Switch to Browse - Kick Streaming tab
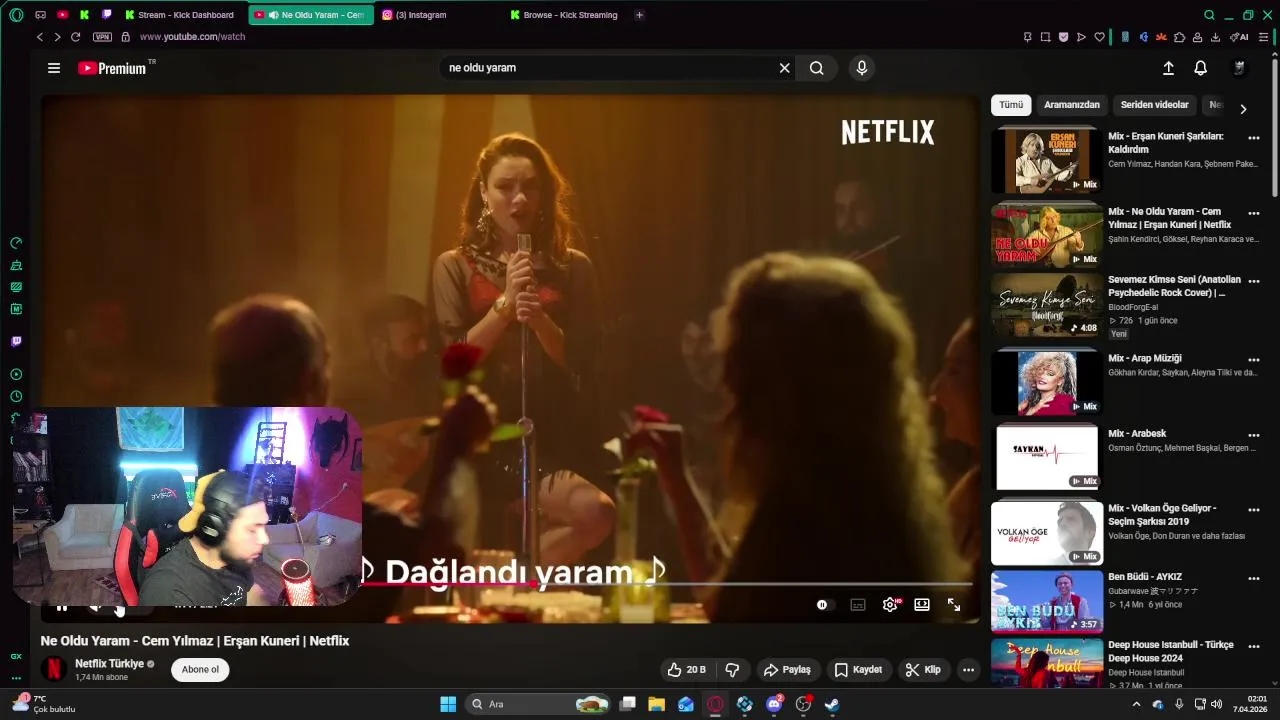Screen dimensions: 1280x720 tap(564, 15)
